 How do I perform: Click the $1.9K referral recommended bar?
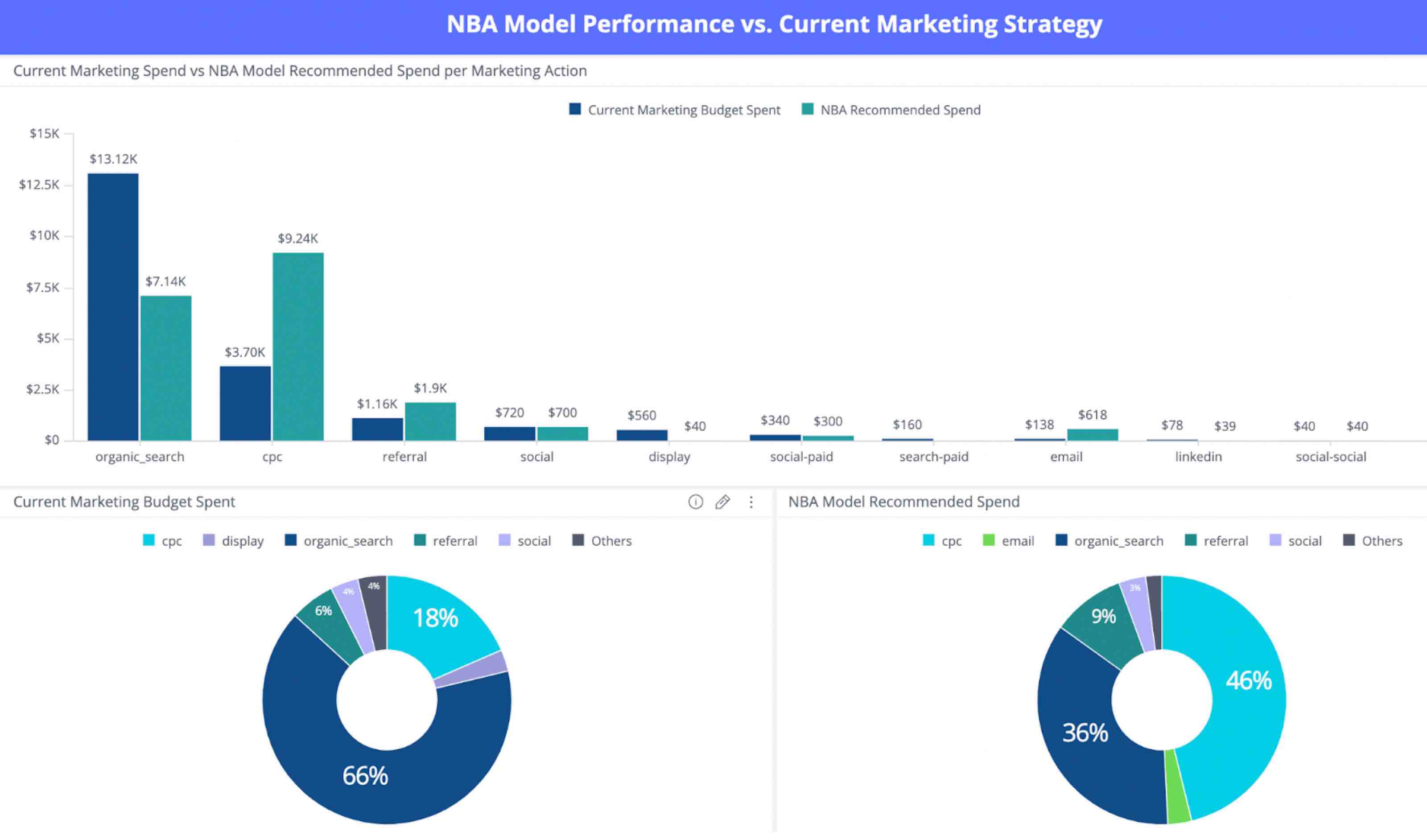[x=430, y=421]
